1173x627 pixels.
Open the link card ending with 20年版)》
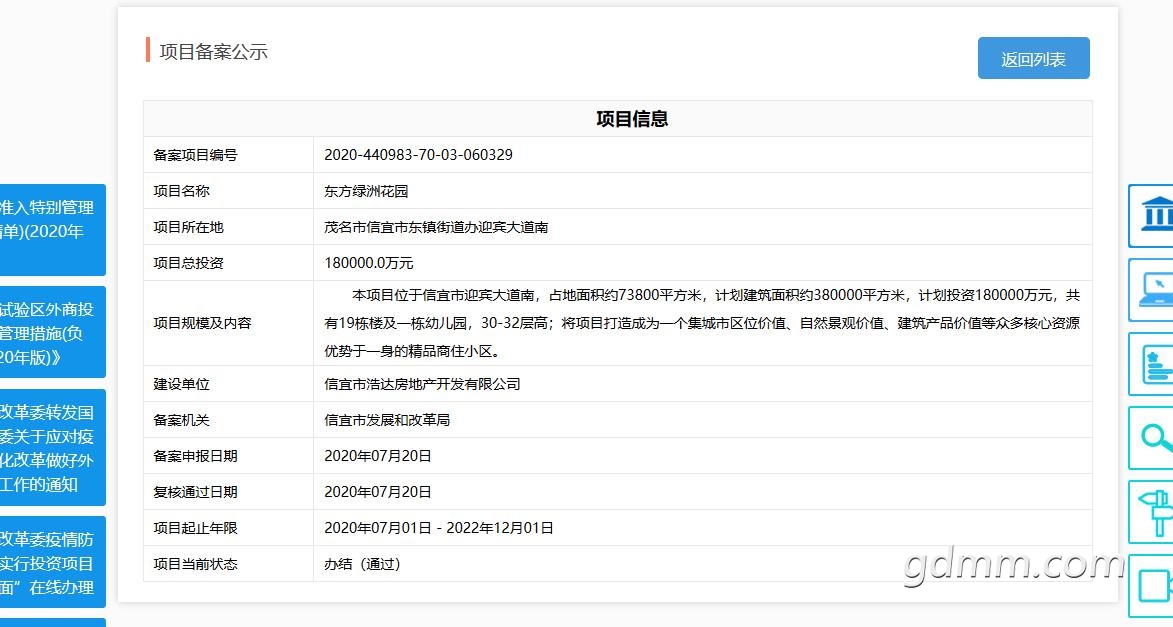[x=52, y=332]
